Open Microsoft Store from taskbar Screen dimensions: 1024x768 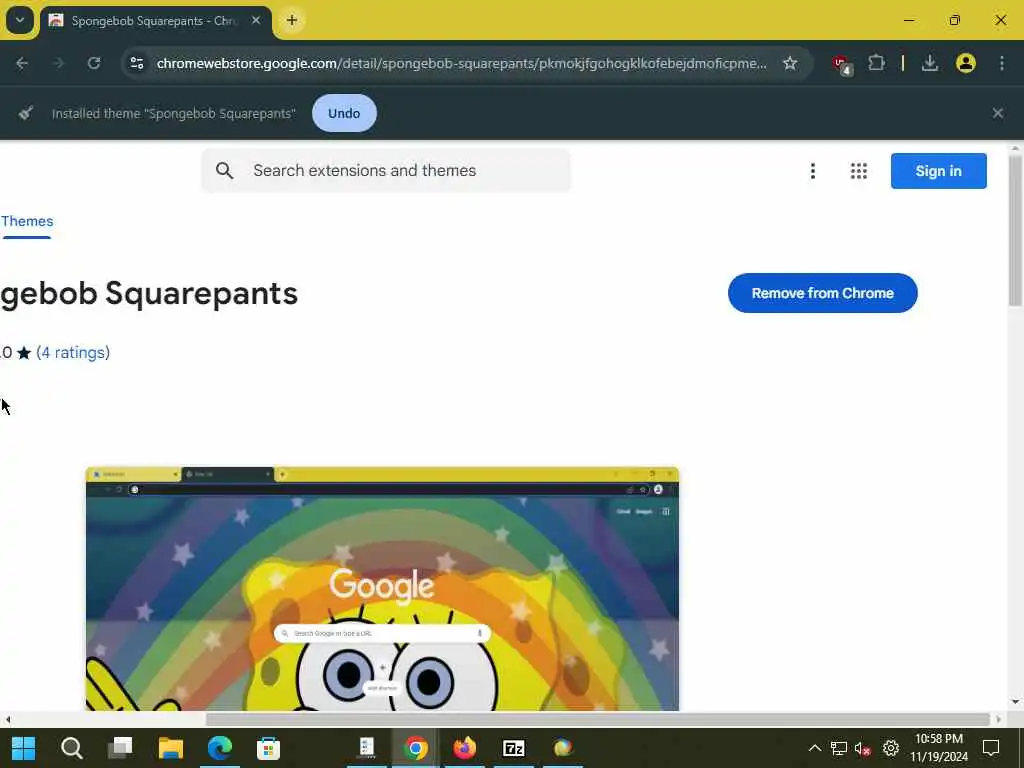tap(268, 748)
